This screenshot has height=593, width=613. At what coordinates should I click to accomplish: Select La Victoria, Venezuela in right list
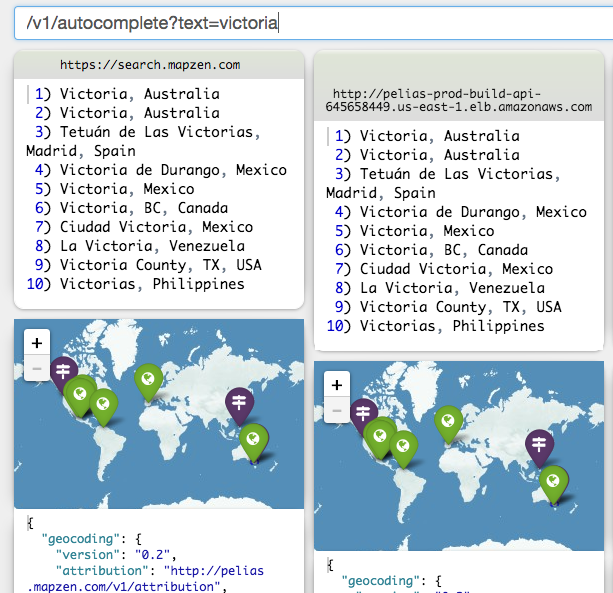440,288
